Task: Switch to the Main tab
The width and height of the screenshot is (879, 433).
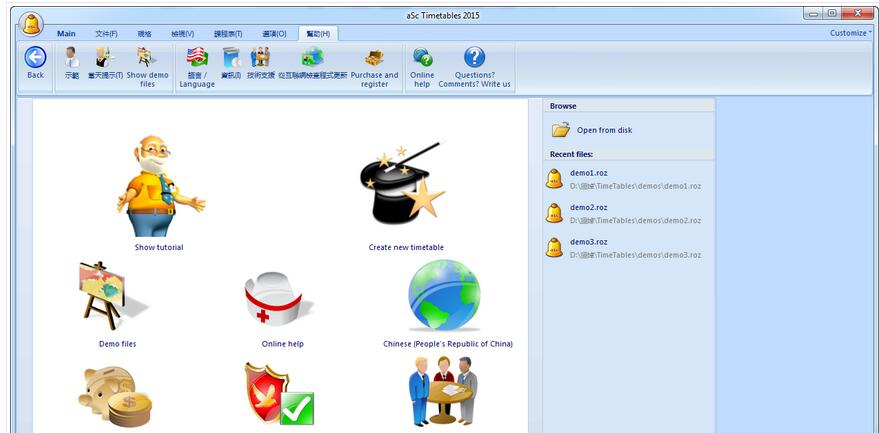Action: pyautogui.click(x=66, y=34)
